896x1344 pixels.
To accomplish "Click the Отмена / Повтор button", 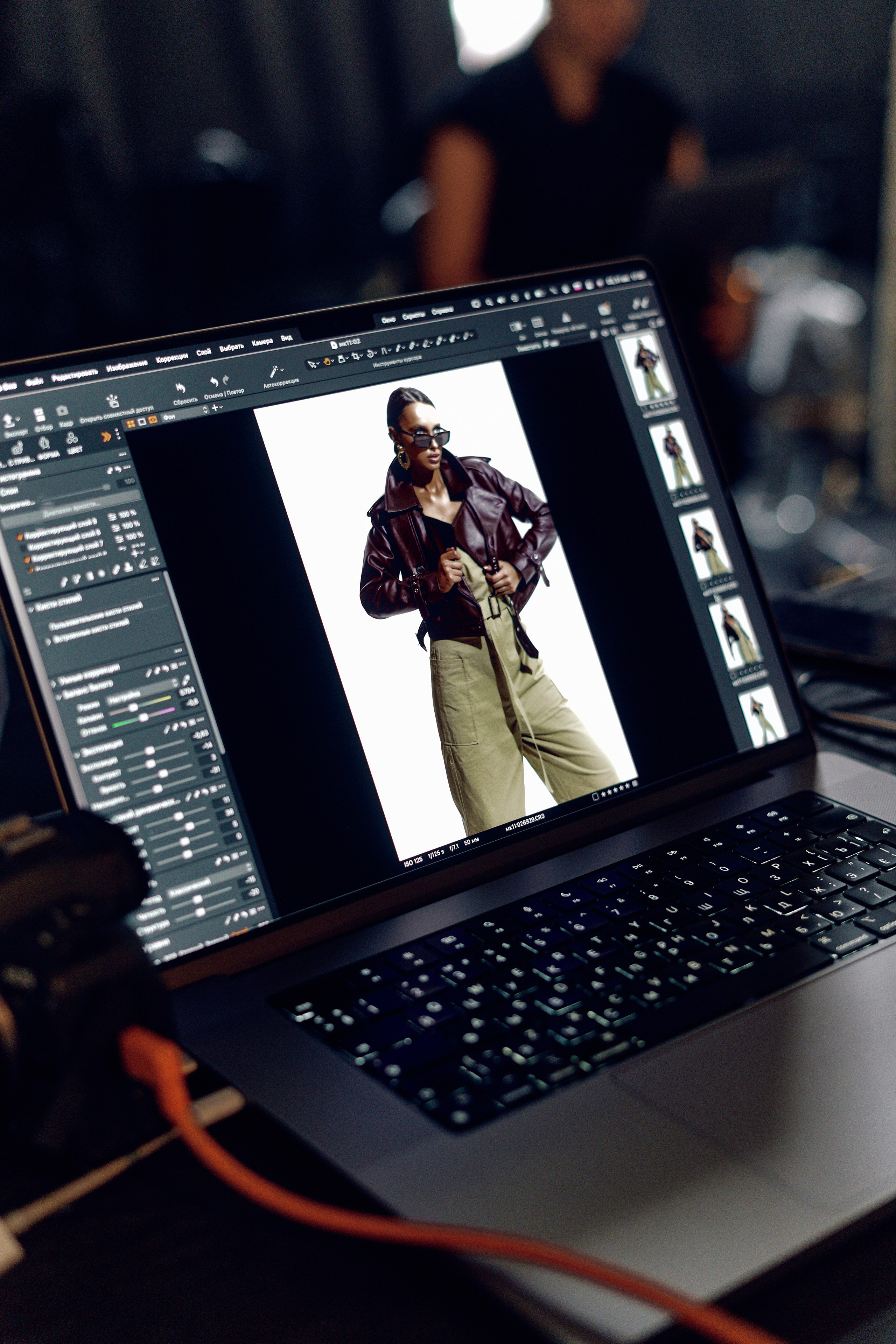I will click(224, 393).
